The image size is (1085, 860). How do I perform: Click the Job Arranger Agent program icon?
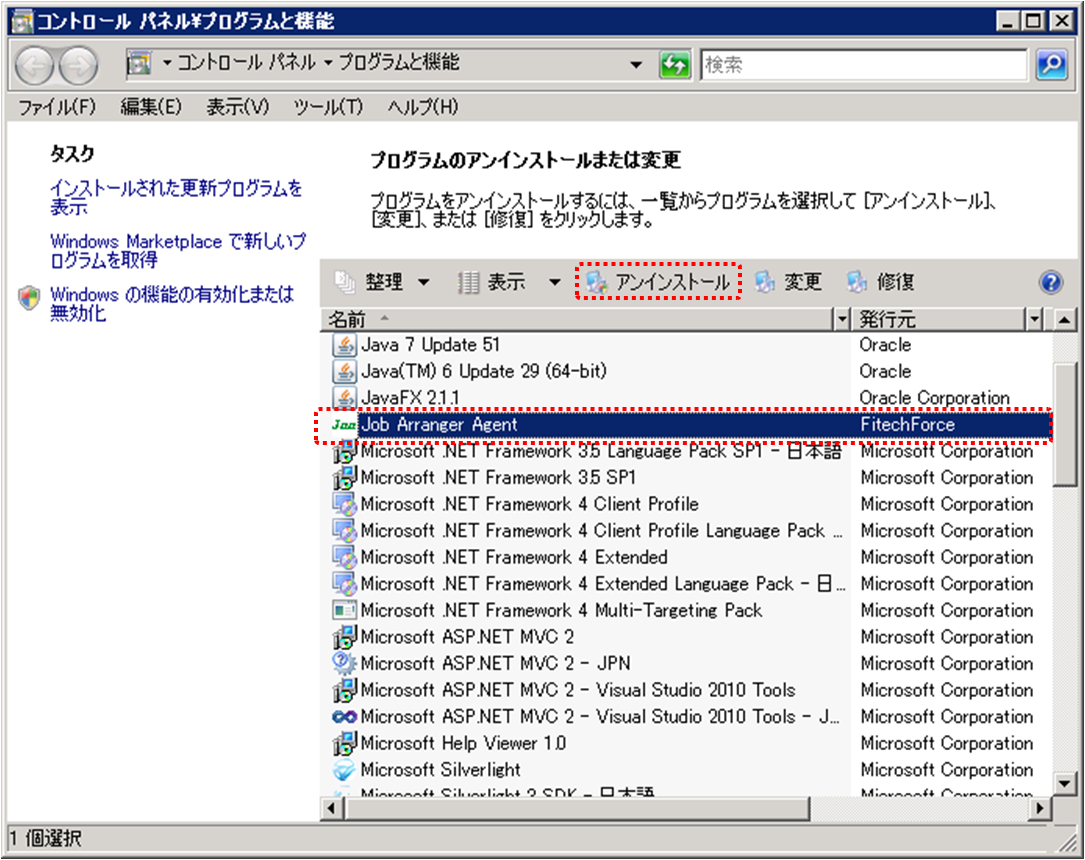[x=344, y=424]
